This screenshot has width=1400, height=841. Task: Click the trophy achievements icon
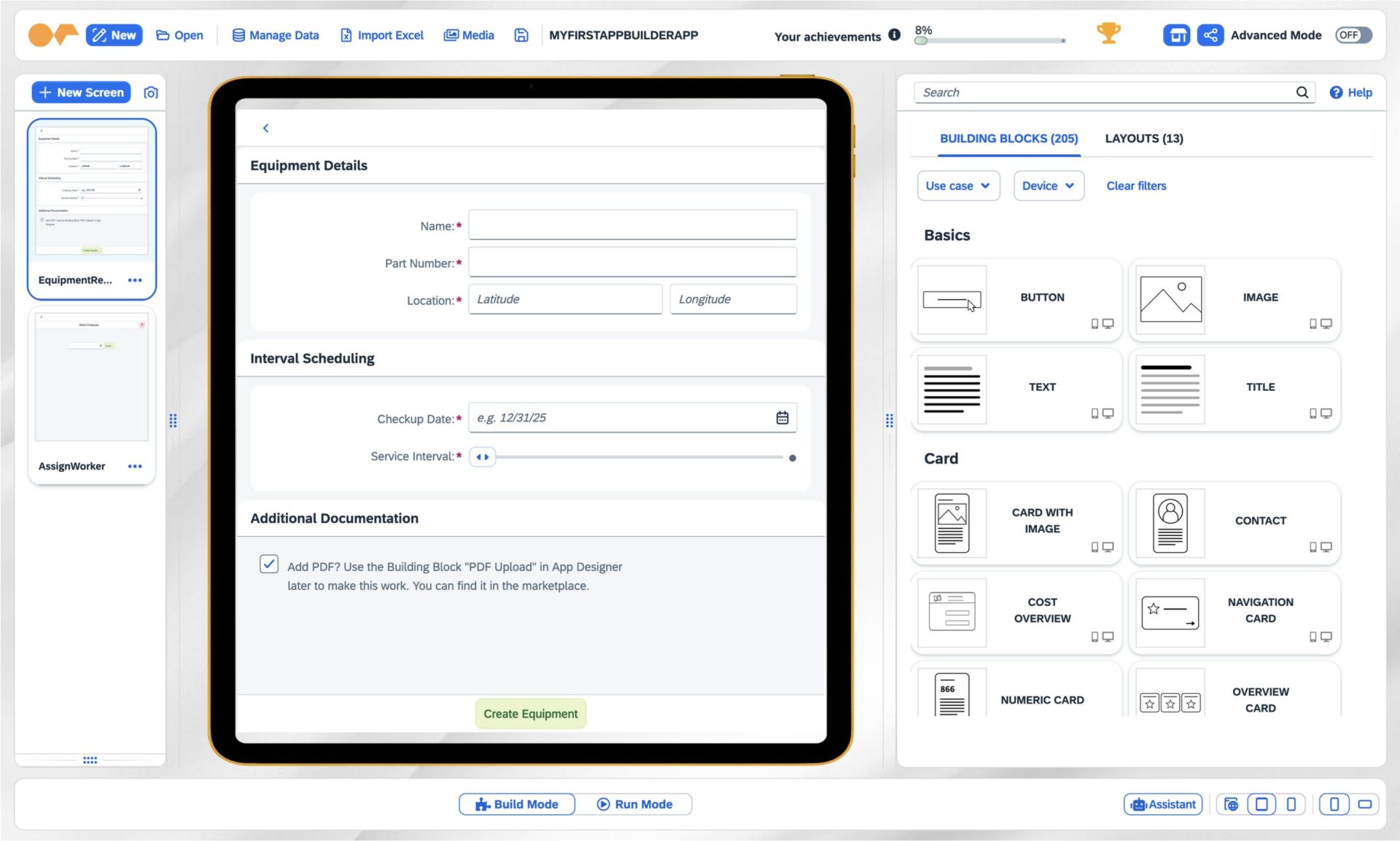1108,33
